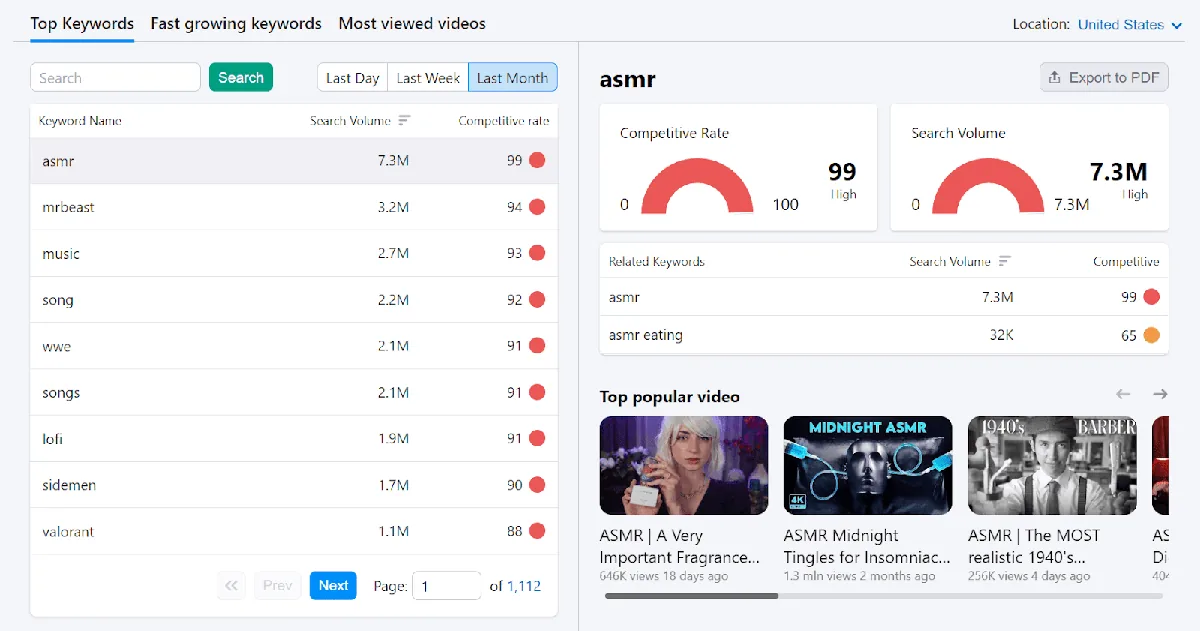Open the Very Important Fragrance video thumbnail

pos(684,466)
